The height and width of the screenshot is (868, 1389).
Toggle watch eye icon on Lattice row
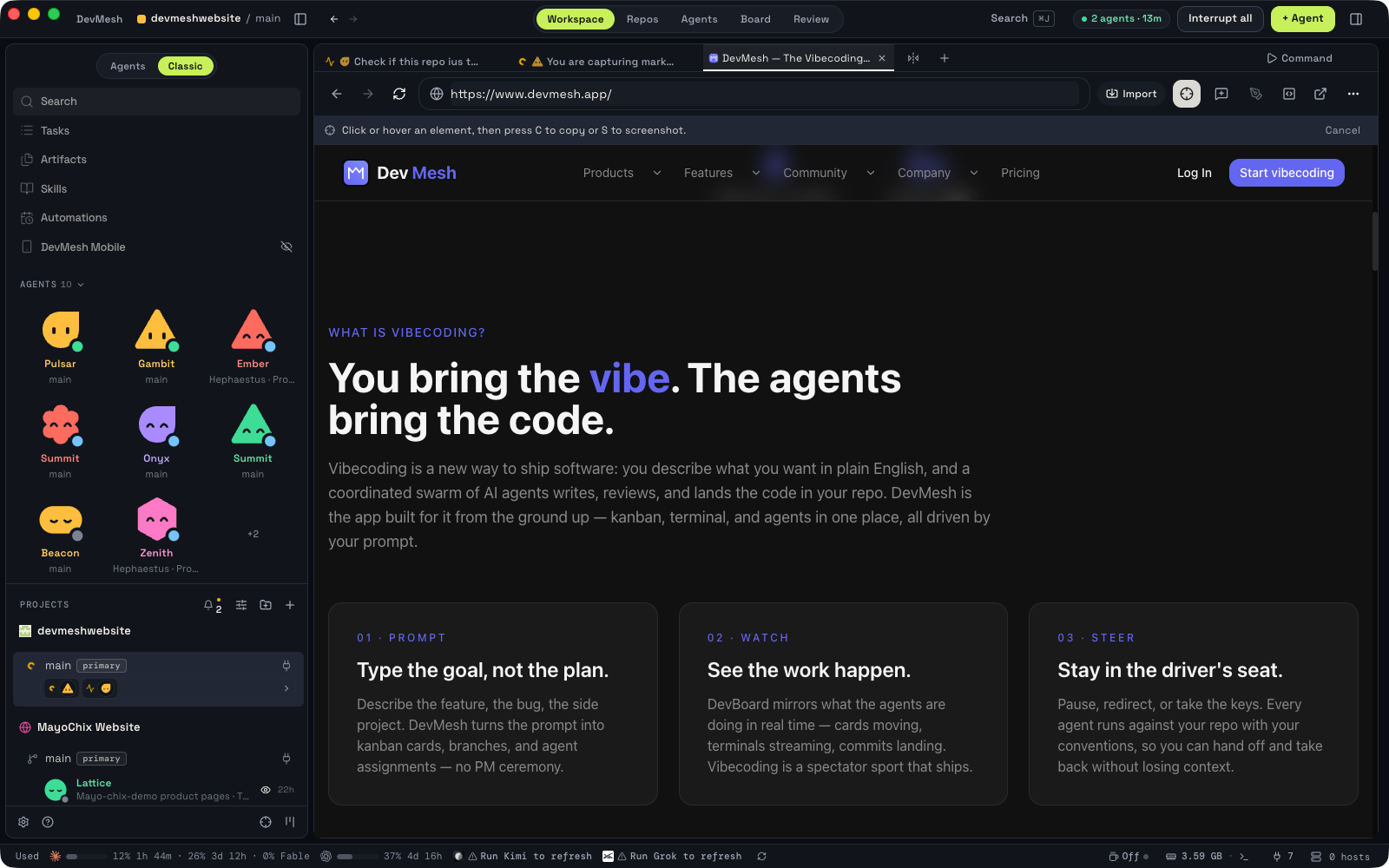click(x=266, y=790)
